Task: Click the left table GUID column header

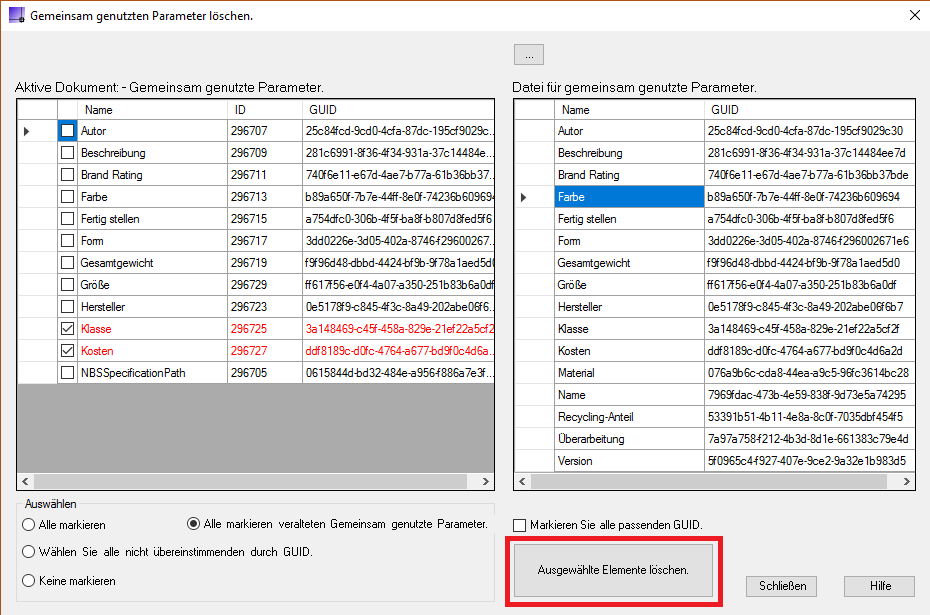Action: (398, 110)
